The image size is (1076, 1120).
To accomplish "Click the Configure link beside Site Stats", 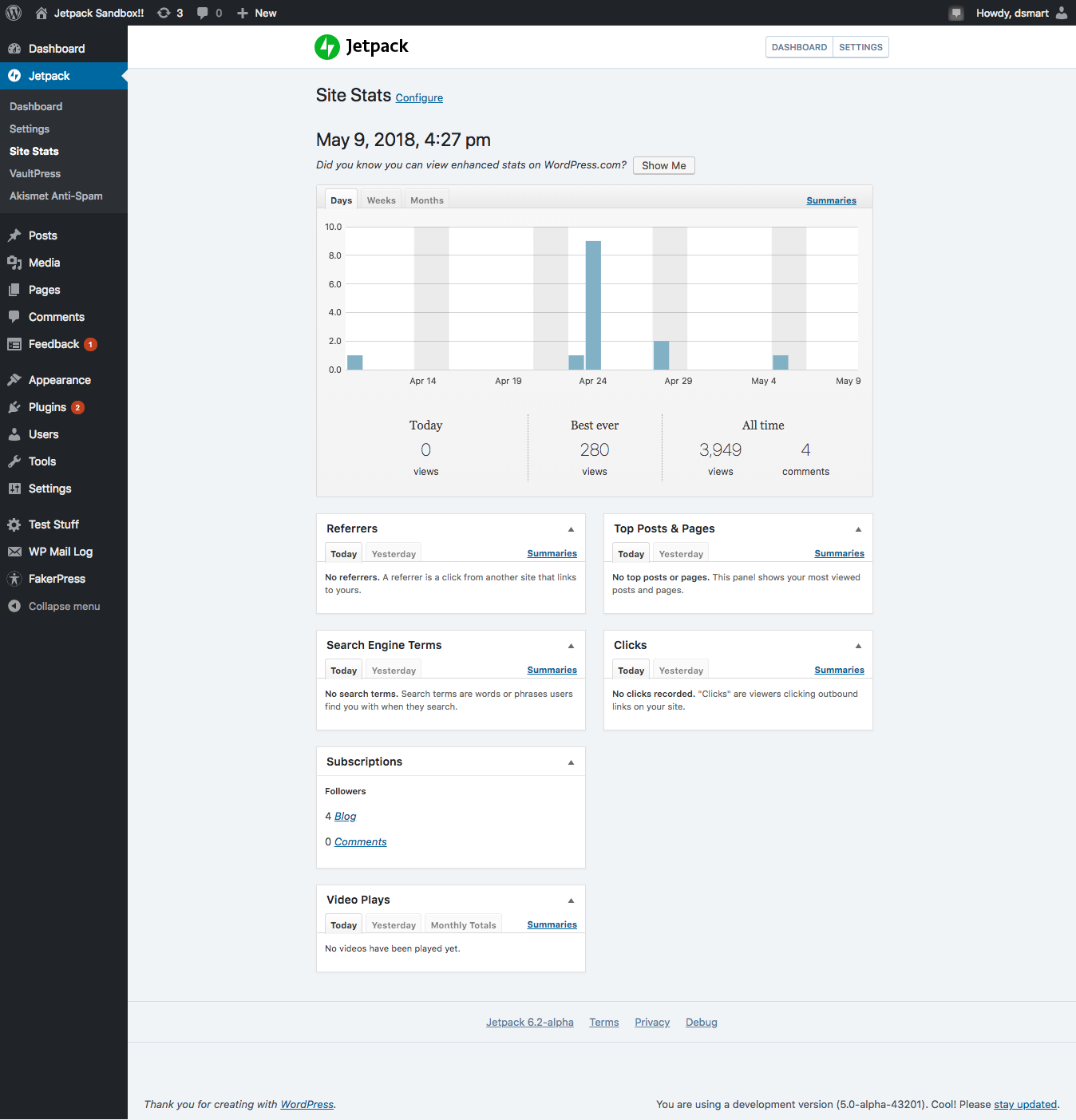I will 419,97.
